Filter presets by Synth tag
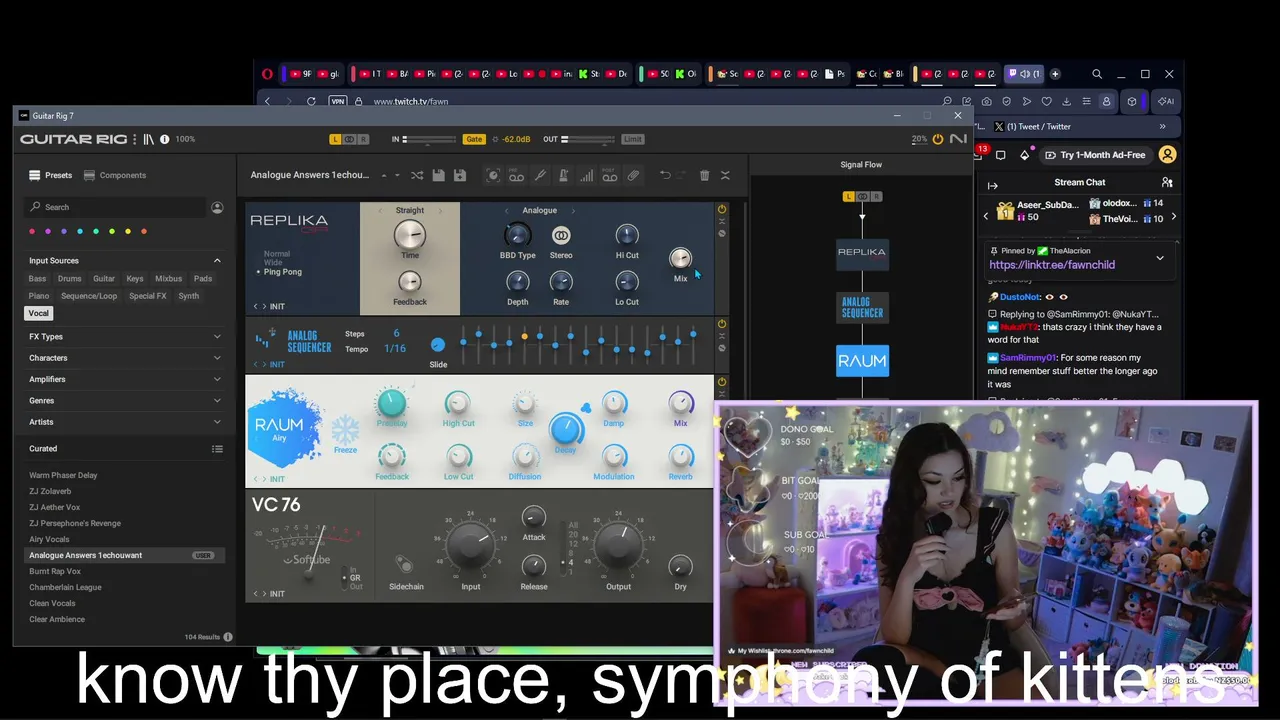The image size is (1280, 720). point(189,296)
